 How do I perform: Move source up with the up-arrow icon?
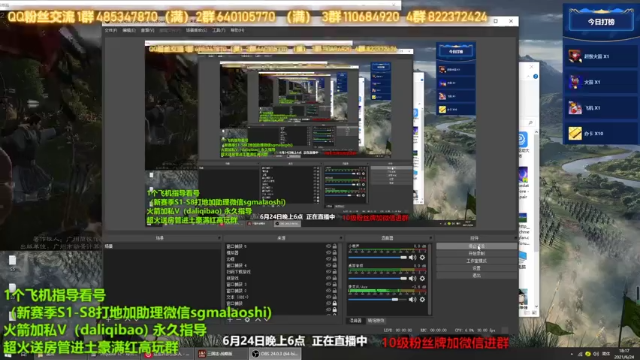pos(258,320)
